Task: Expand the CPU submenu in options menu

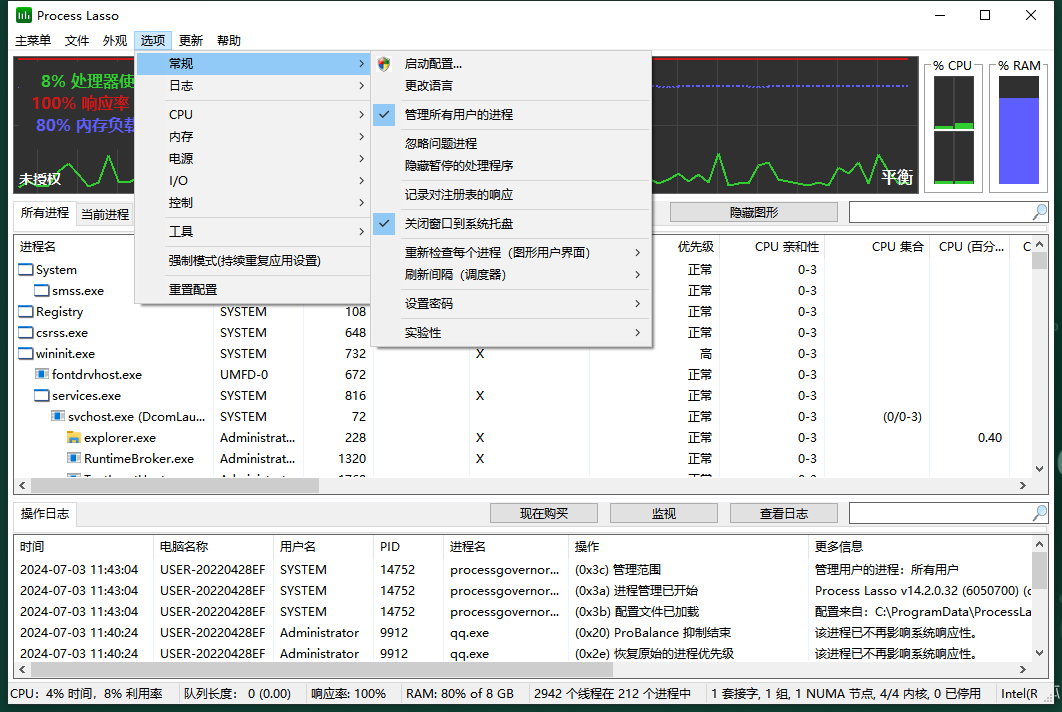Action: (253, 114)
